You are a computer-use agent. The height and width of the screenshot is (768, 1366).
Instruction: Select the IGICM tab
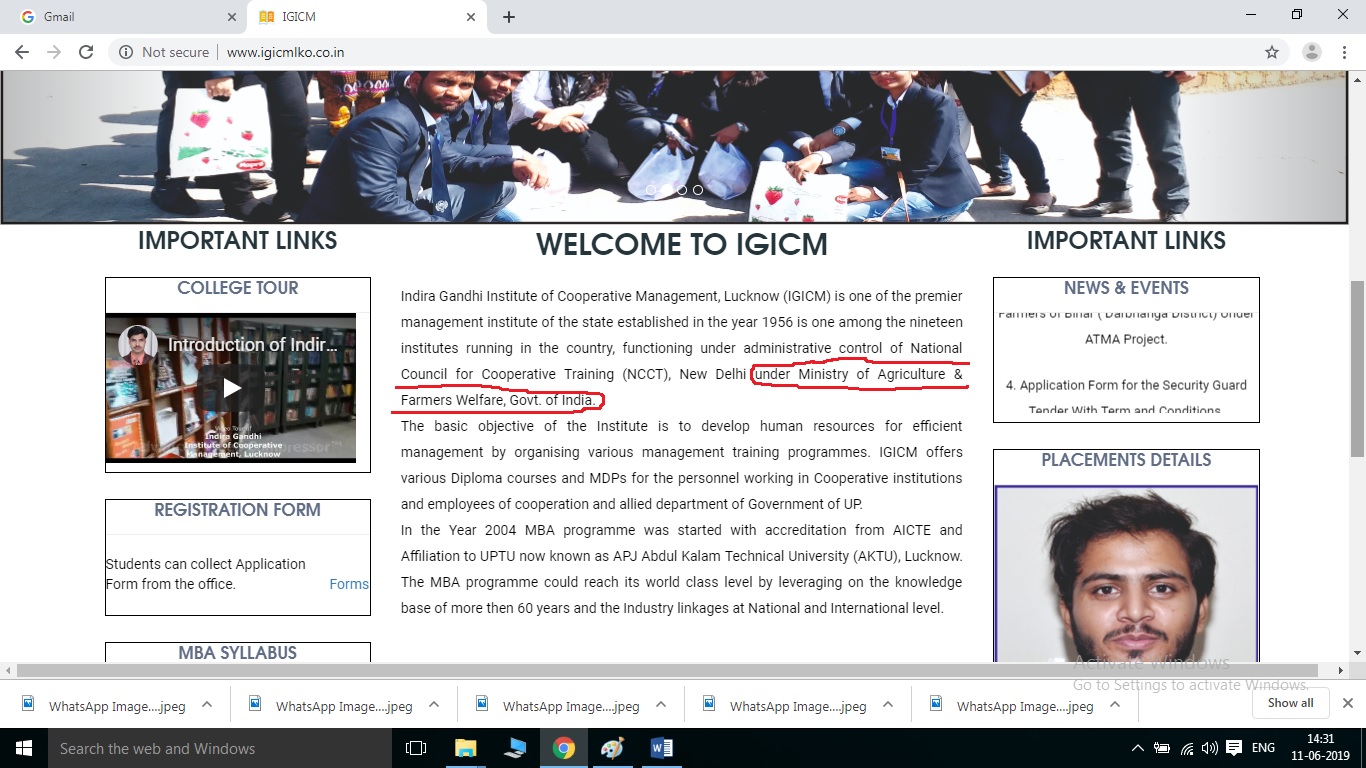pos(366,17)
